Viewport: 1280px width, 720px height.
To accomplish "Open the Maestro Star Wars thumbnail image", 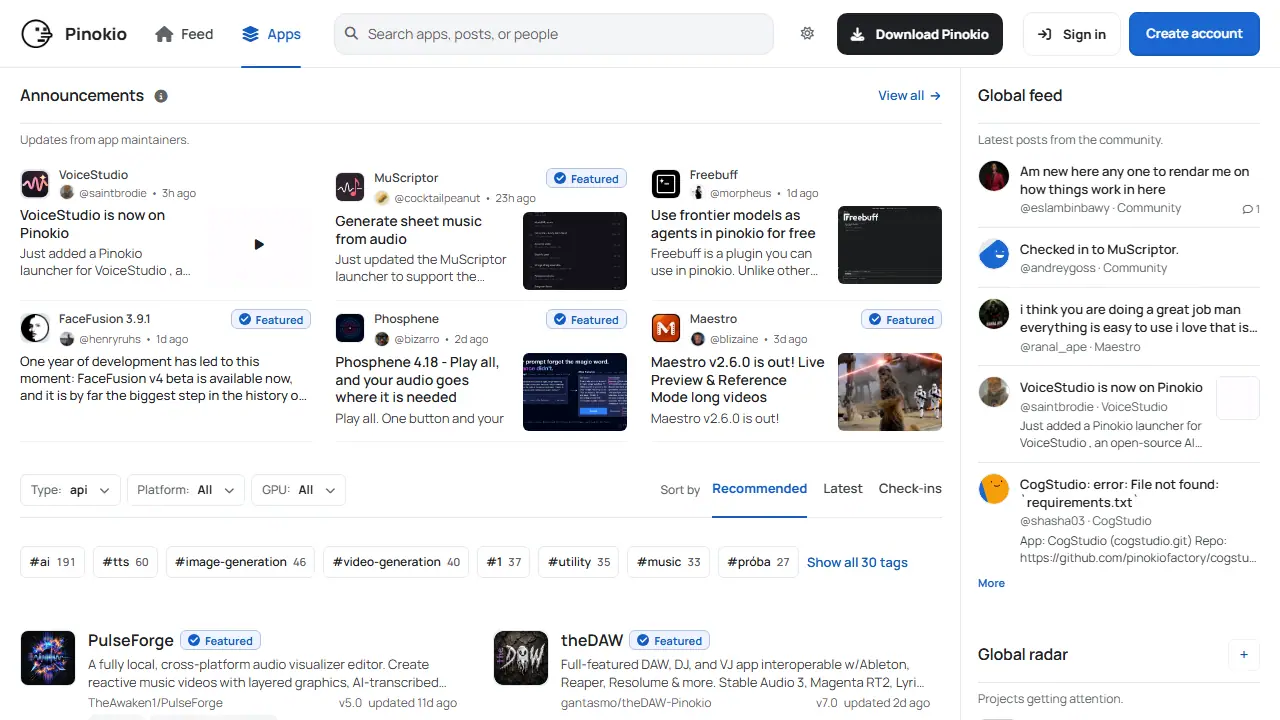I will point(890,392).
